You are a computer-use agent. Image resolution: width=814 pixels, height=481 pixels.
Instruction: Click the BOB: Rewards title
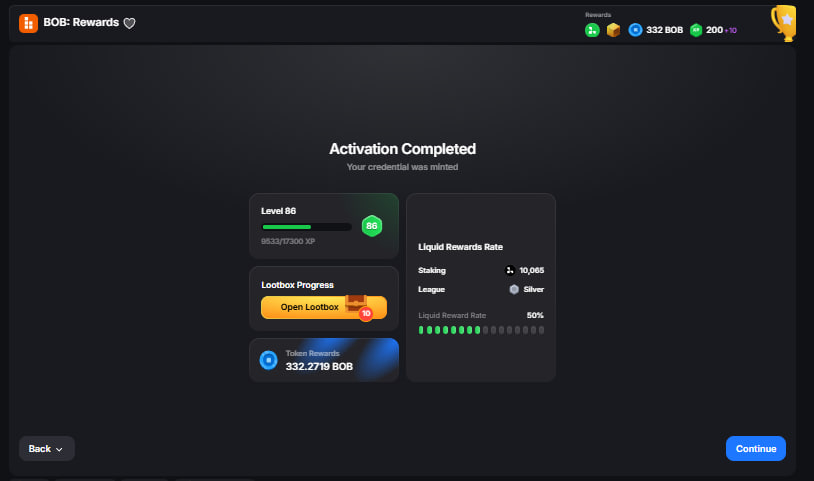[81, 22]
